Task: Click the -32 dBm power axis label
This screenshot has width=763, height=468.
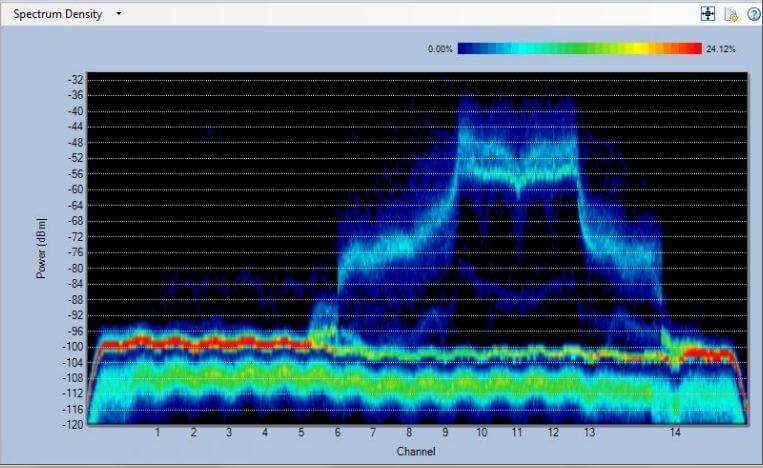Action: 74,79
